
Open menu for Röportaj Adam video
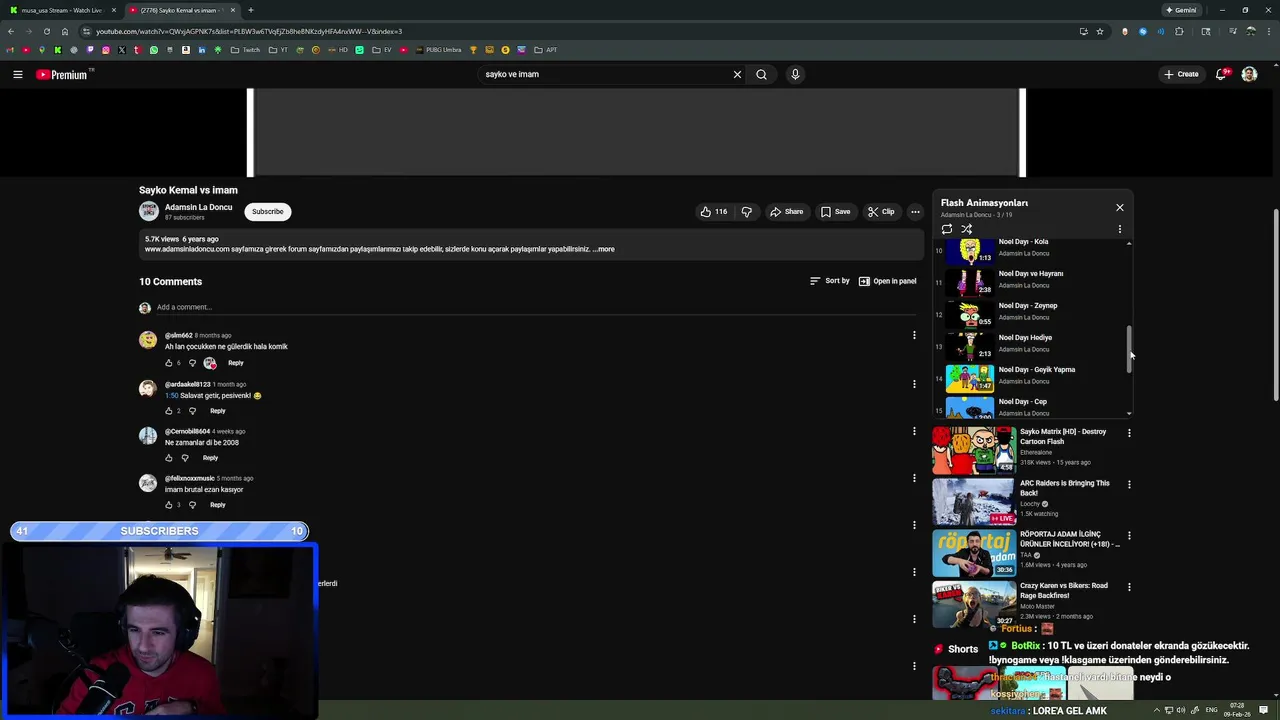(1129, 536)
